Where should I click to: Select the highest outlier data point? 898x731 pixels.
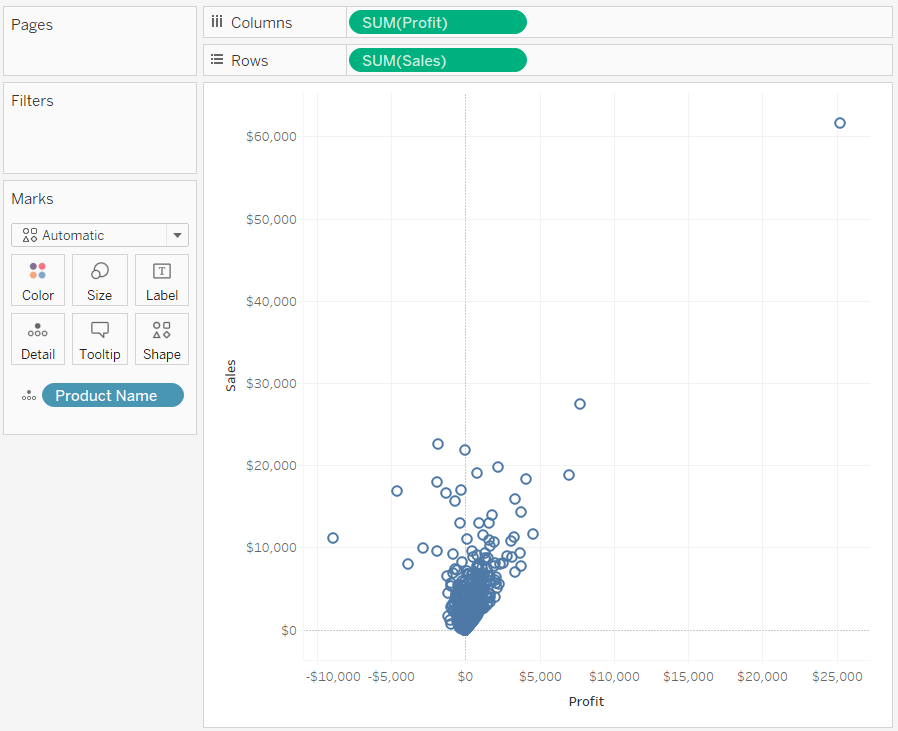point(839,122)
